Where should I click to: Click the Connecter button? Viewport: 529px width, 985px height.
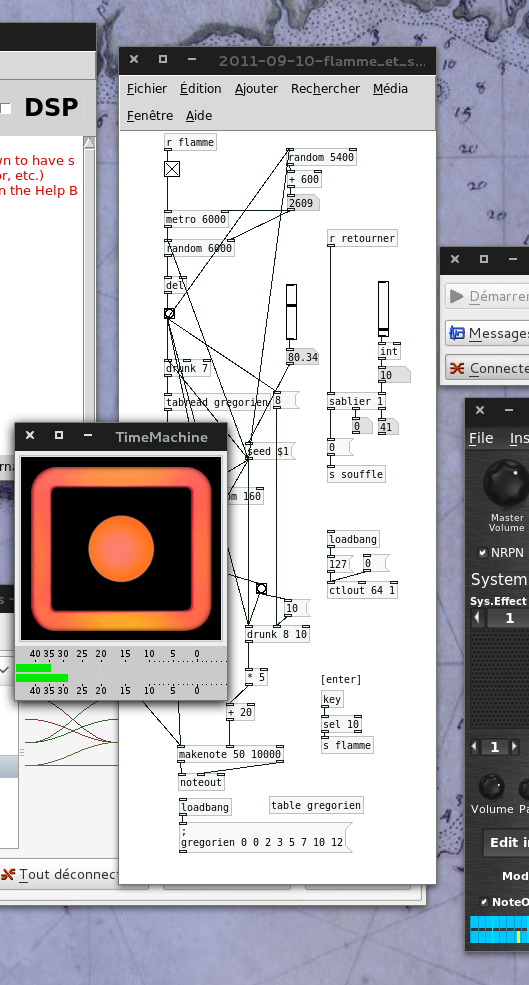[x=488, y=367]
